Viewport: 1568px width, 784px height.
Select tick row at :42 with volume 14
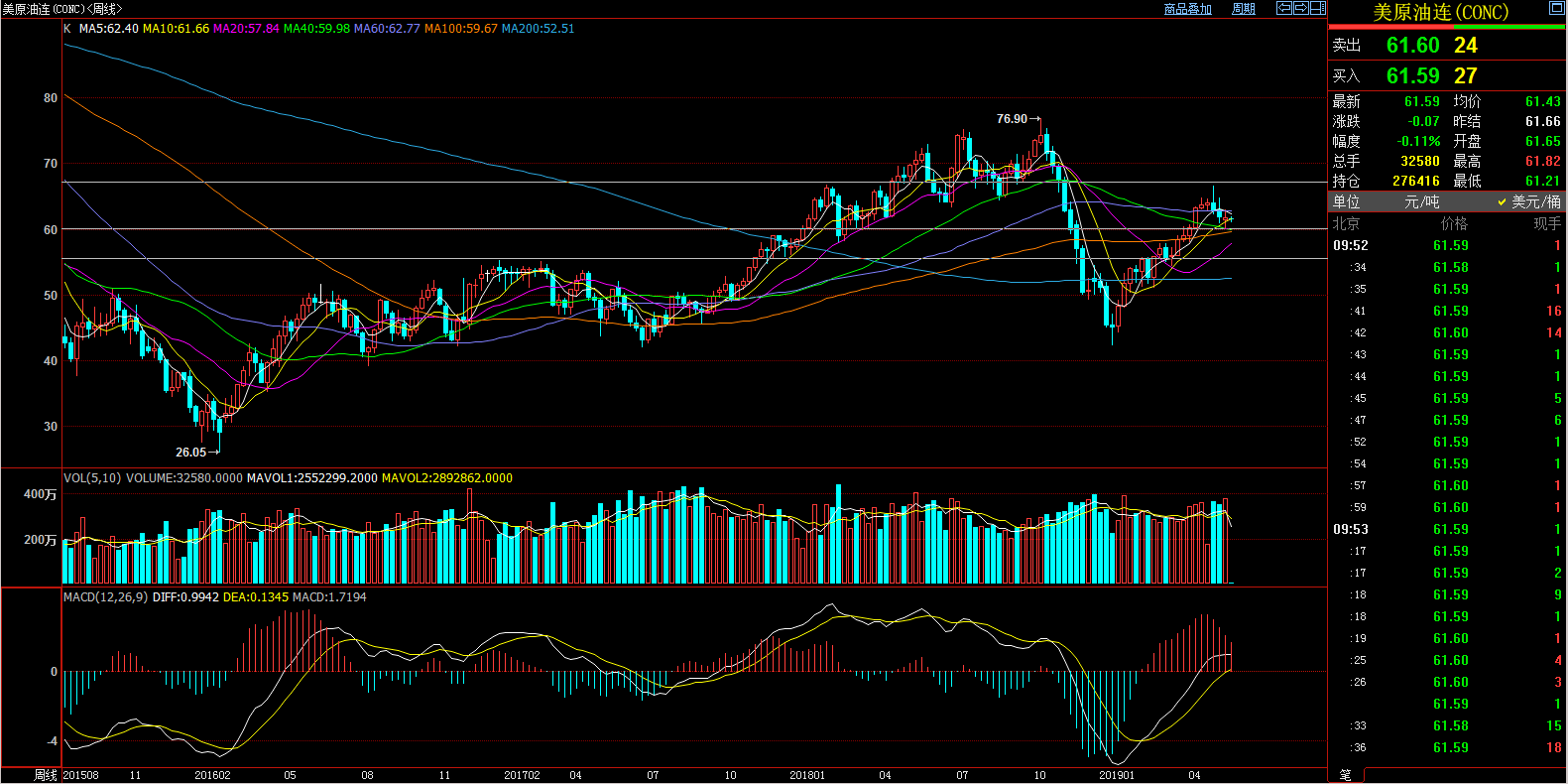[x=1447, y=332]
